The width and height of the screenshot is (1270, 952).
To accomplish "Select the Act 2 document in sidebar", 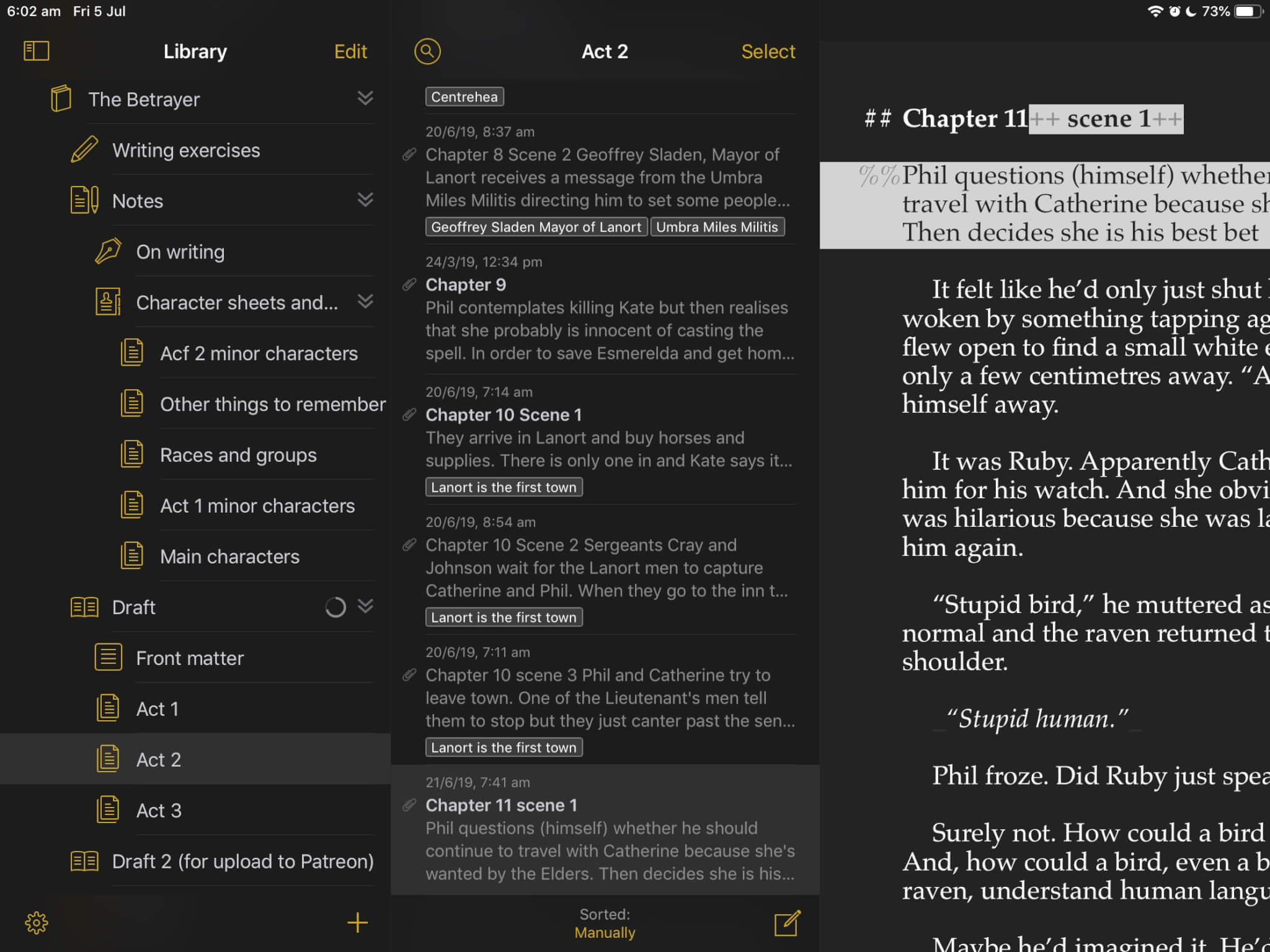I will pos(159,759).
